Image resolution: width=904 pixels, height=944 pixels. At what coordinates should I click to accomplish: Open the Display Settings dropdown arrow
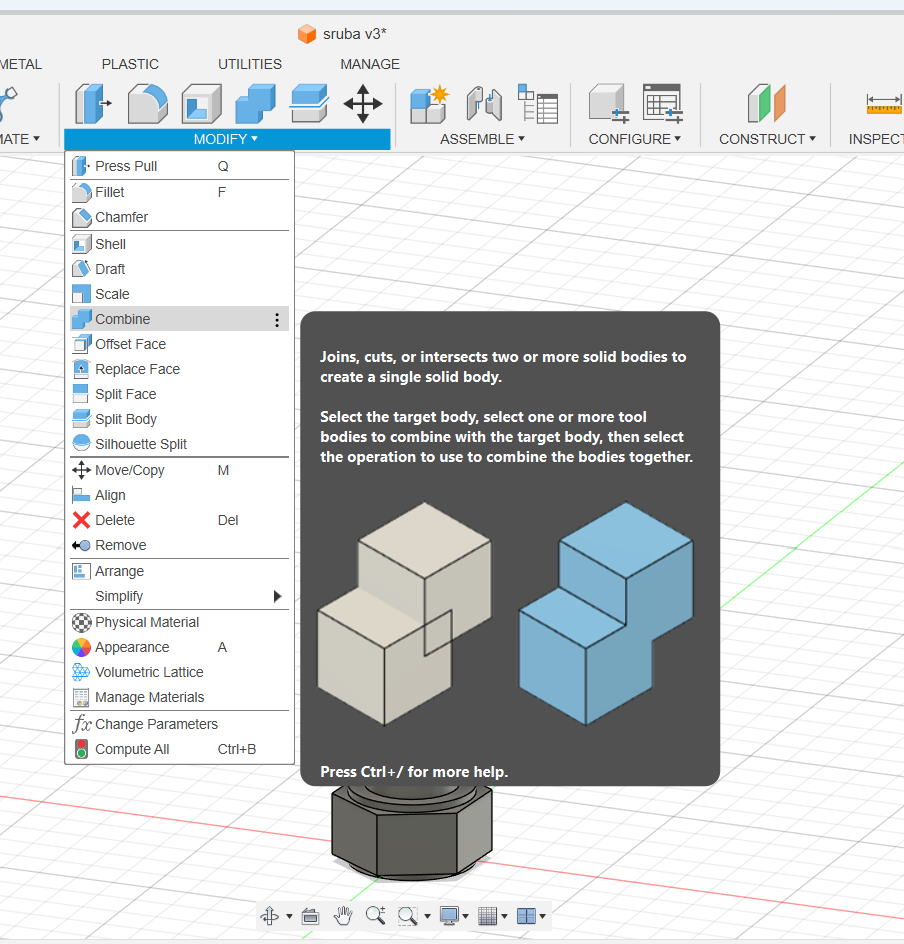tap(465, 917)
